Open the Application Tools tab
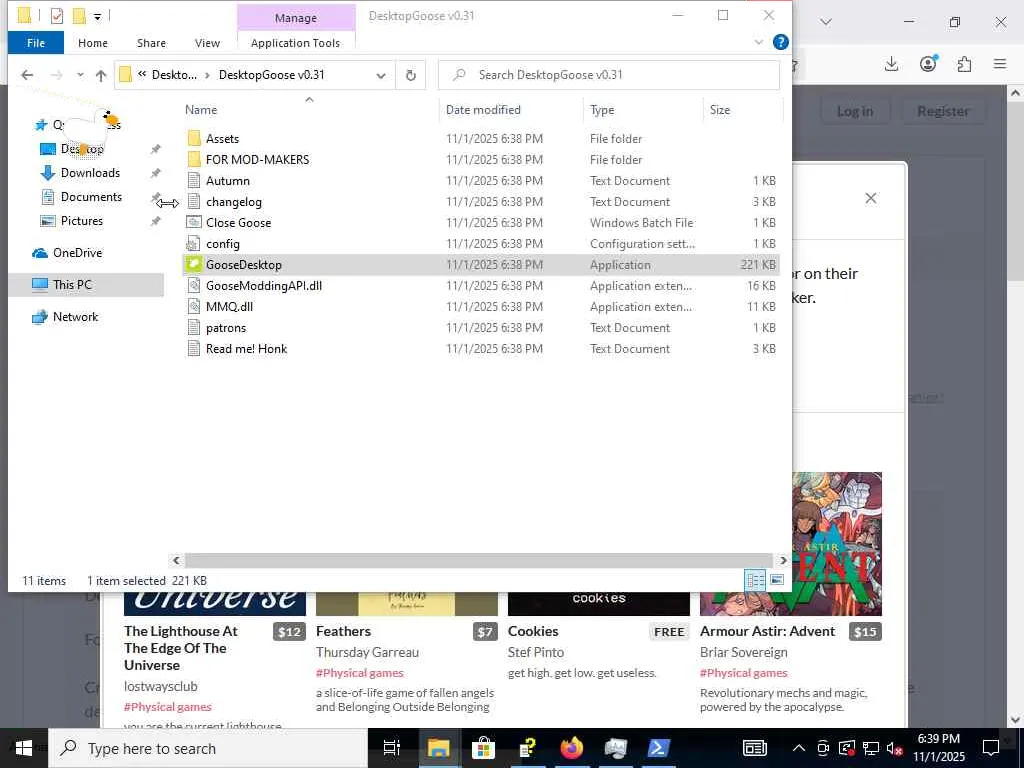Image resolution: width=1024 pixels, height=768 pixels. tap(295, 43)
